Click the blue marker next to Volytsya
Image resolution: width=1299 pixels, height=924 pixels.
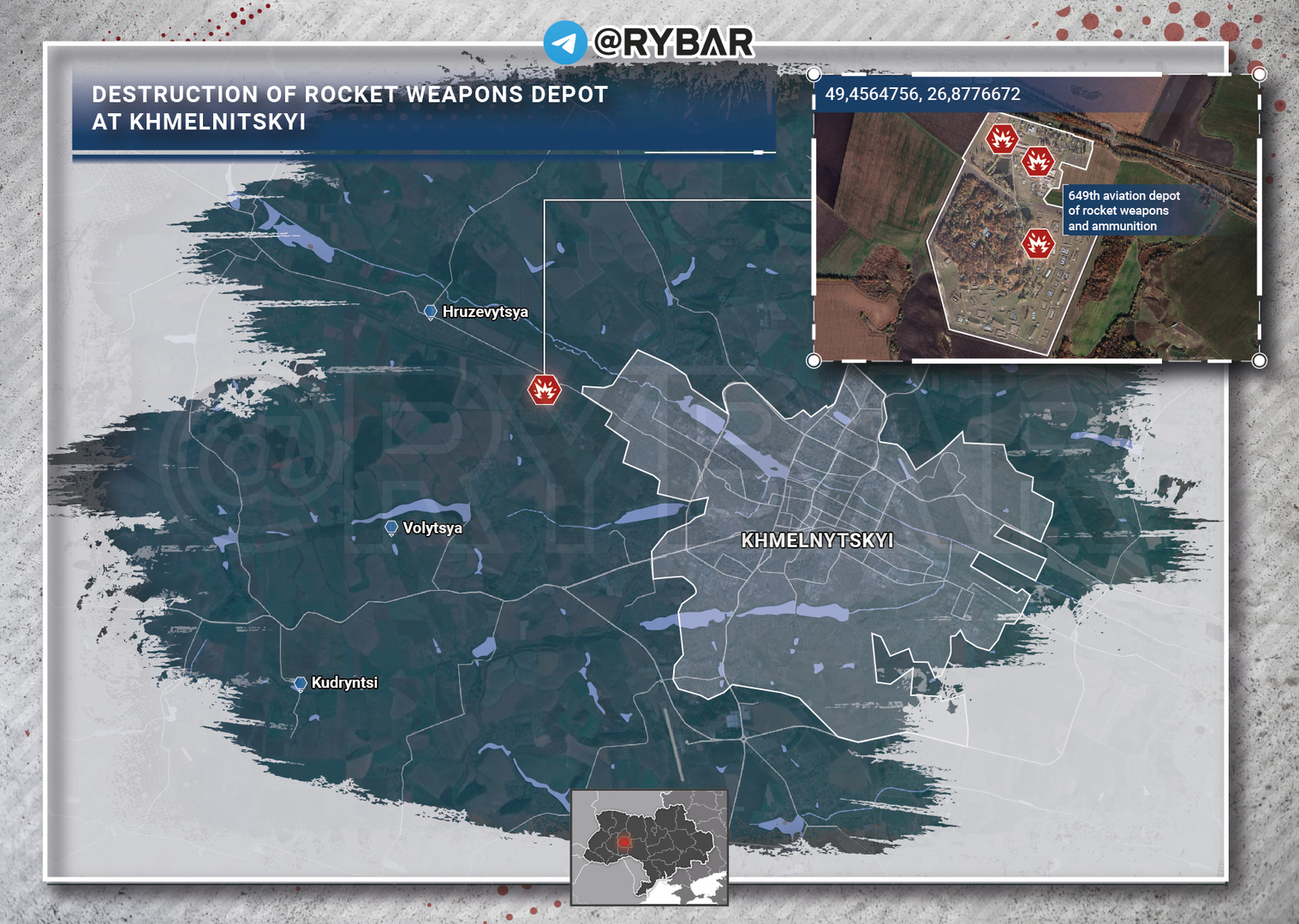tap(391, 528)
